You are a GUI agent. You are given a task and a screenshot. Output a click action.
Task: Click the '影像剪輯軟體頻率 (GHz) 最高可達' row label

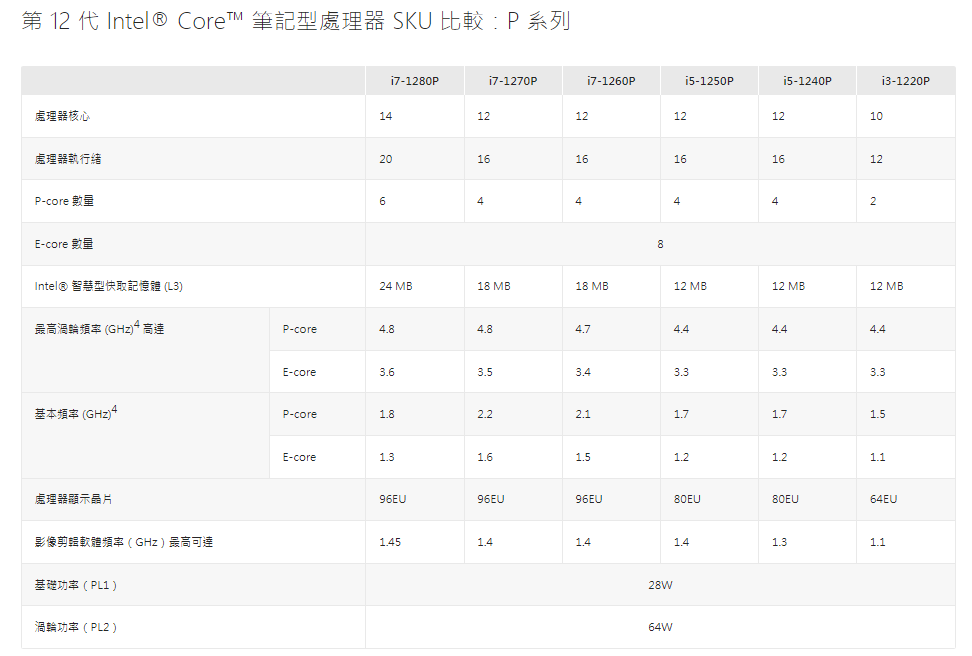124,542
